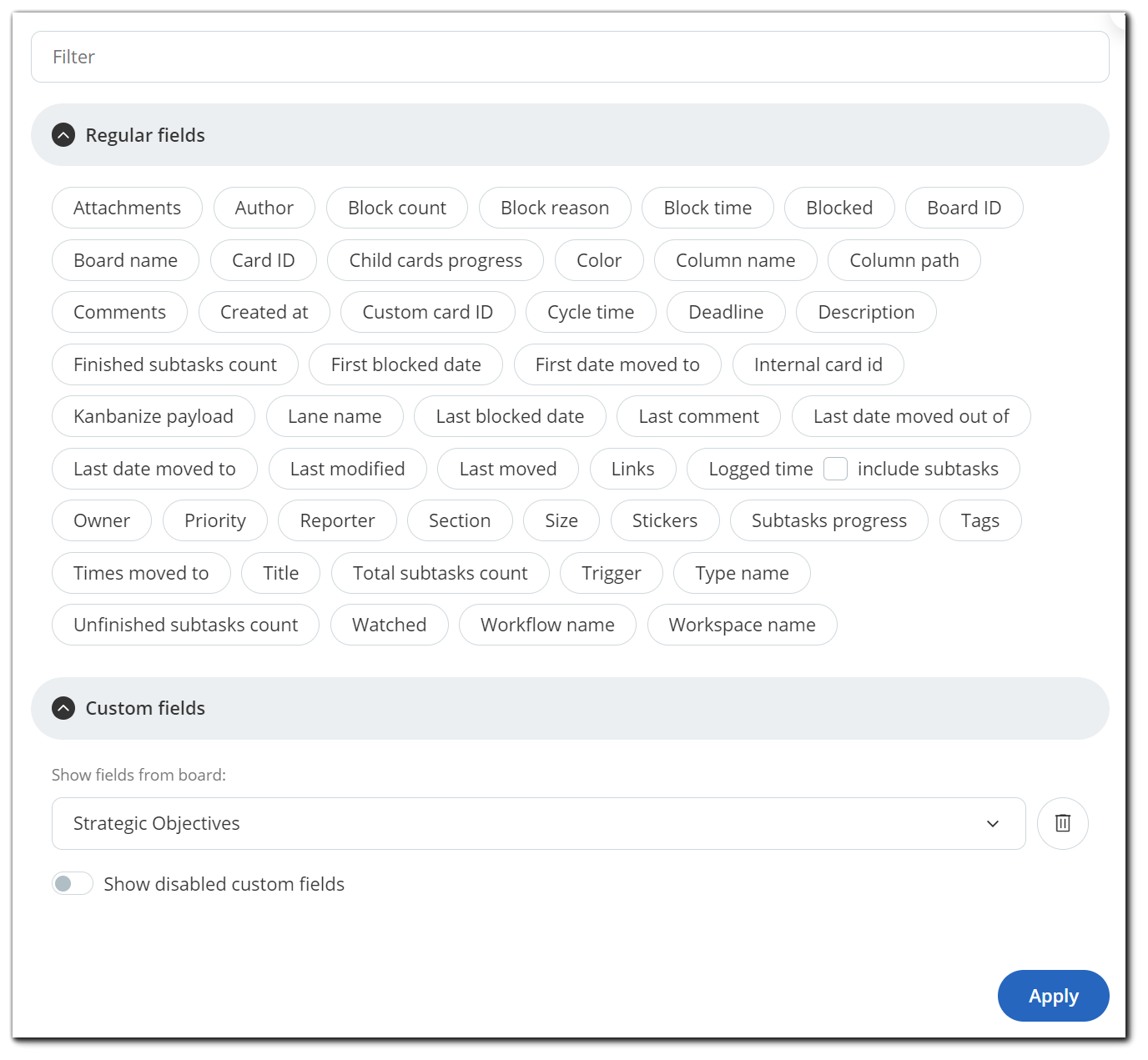Enable Show disabled custom fields

(x=72, y=883)
